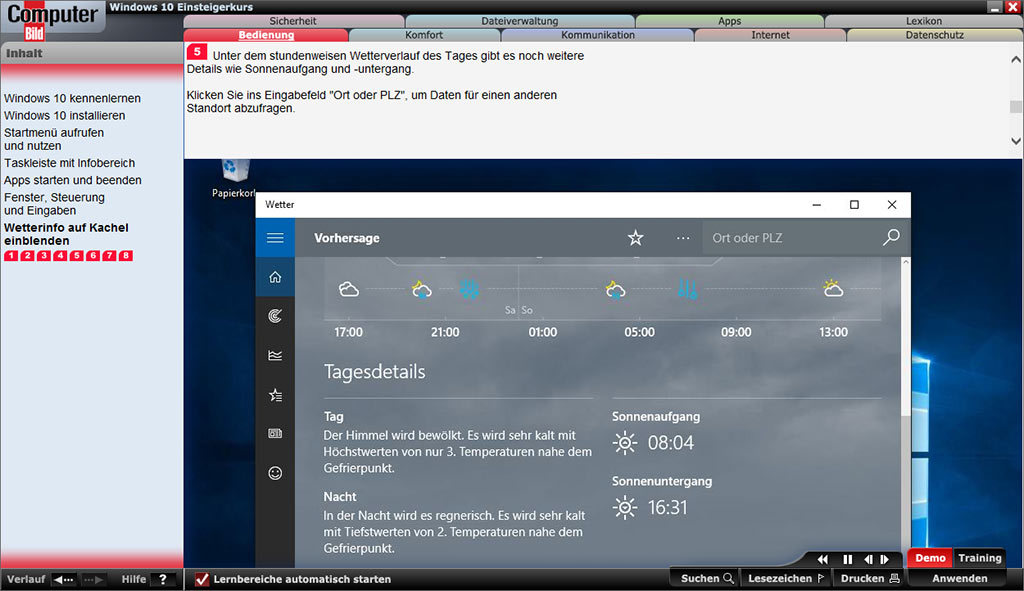1024x591 pixels.
Task: Open the Lexikon tab
Action: point(923,21)
